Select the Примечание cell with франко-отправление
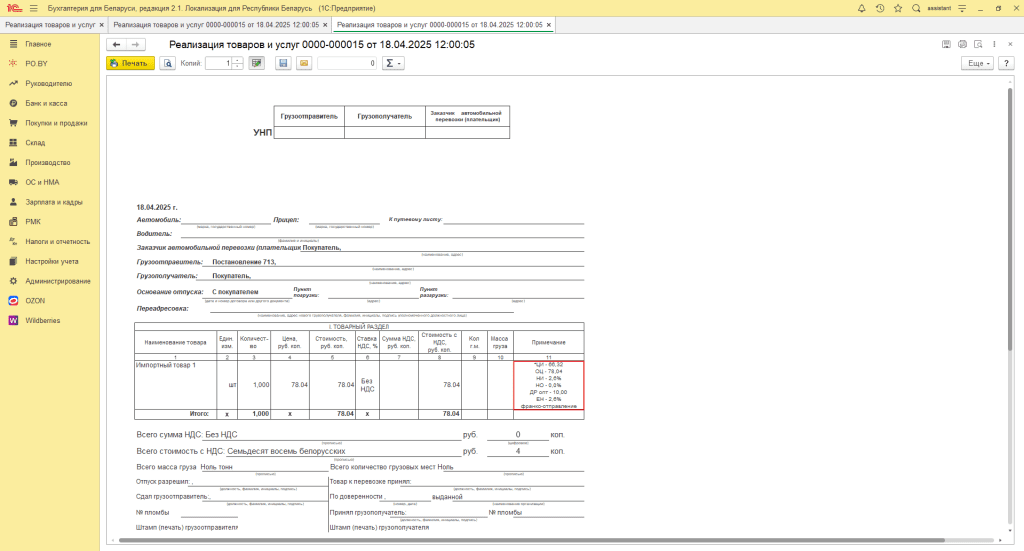1024x551 pixels. 549,385
